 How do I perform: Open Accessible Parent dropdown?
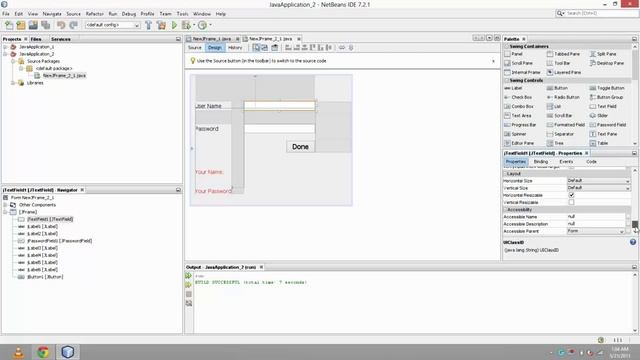pos(622,231)
